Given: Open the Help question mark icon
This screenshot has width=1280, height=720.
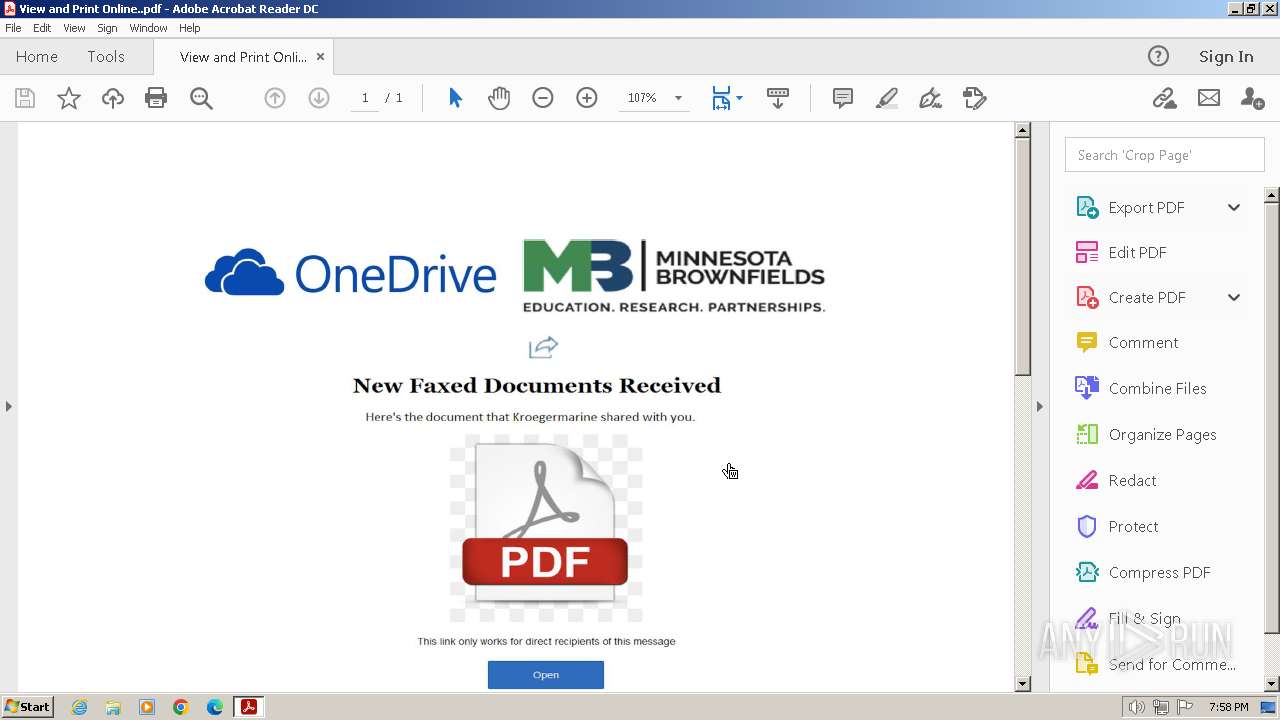Looking at the screenshot, I should tap(1158, 57).
